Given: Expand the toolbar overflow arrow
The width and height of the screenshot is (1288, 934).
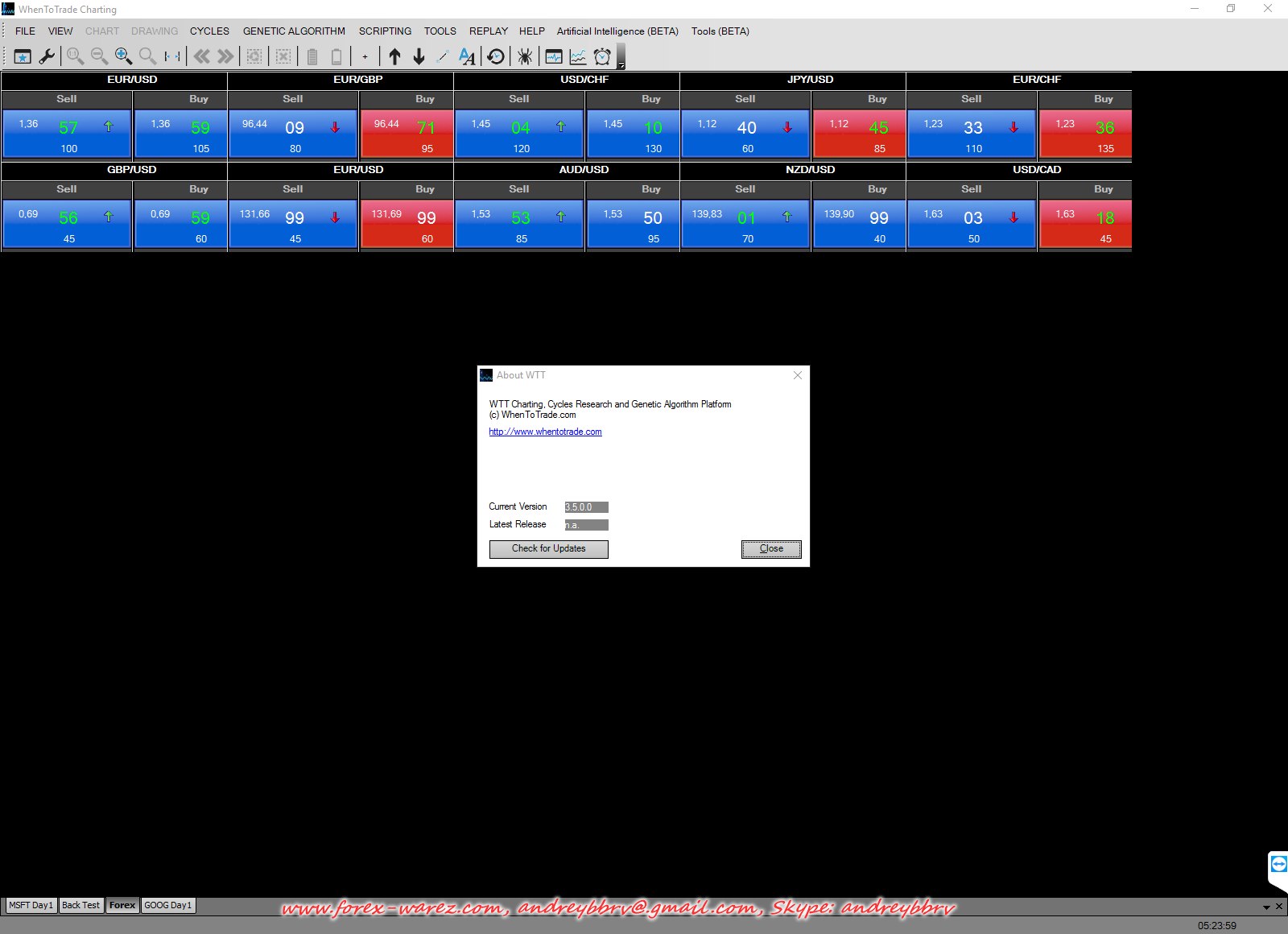Looking at the screenshot, I should [621, 64].
